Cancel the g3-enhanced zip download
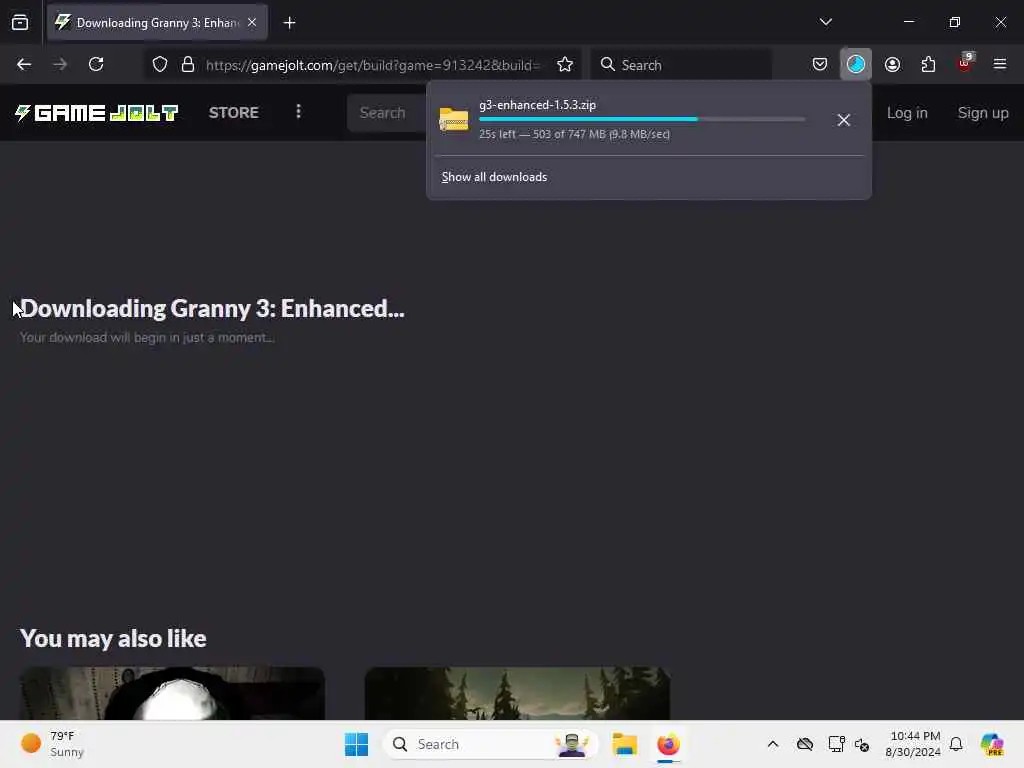This screenshot has height=768, width=1024. [843, 120]
